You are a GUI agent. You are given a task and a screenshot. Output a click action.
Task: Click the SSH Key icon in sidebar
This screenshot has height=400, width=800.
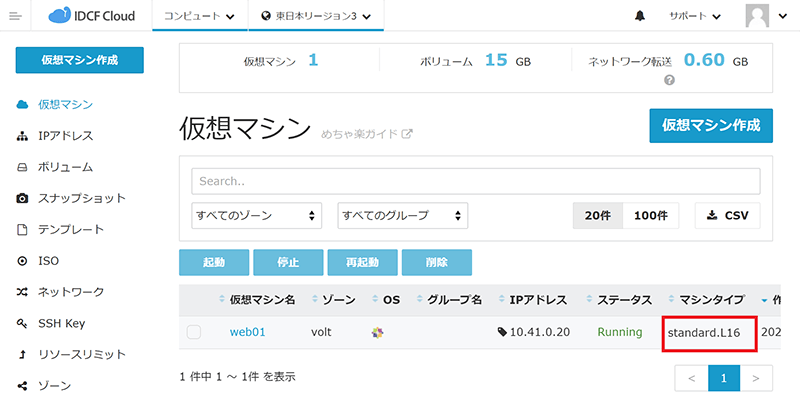pyautogui.click(x=23, y=323)
